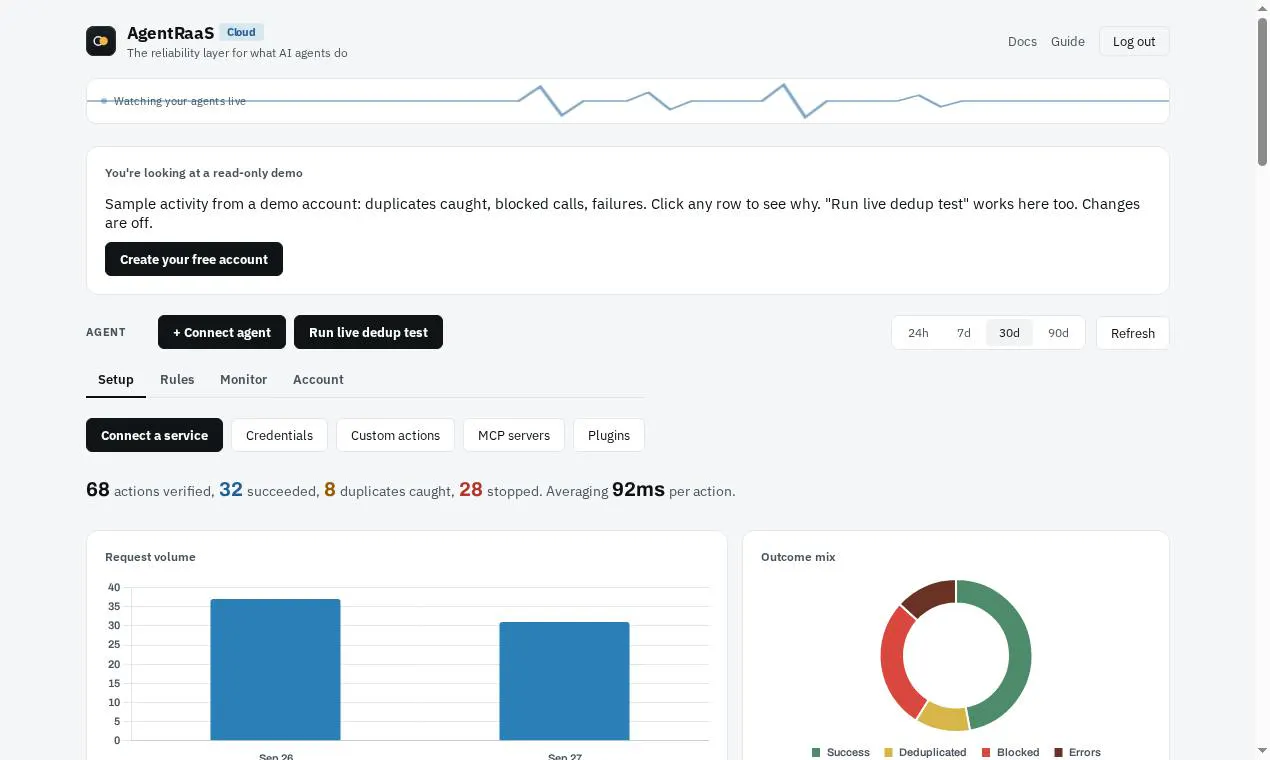The width and height of the screenshot is (1270, 760).
Task: Click the "28" stopped count
Action: tap(471, 490)
